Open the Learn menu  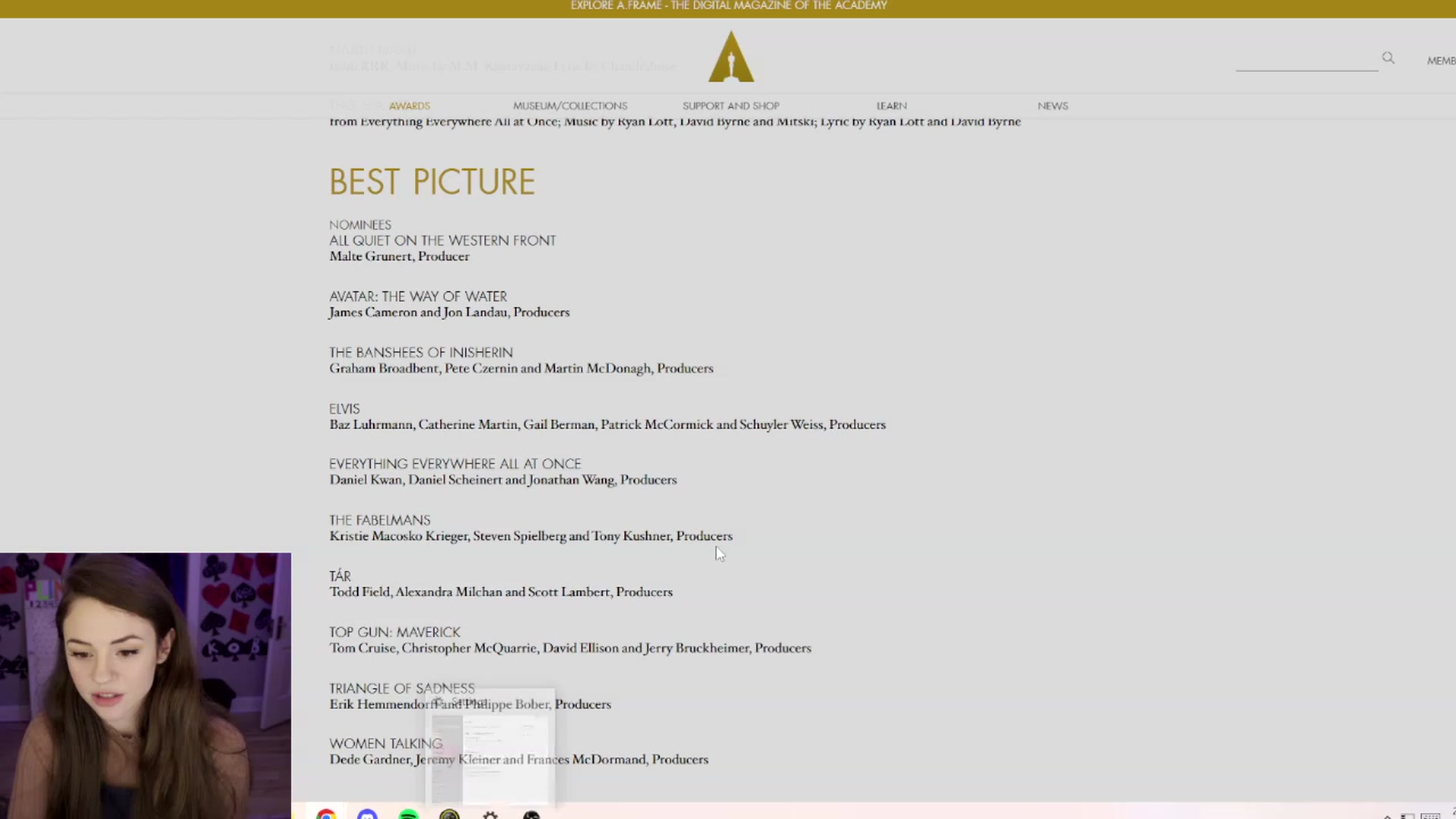click(x=892, y=106)
